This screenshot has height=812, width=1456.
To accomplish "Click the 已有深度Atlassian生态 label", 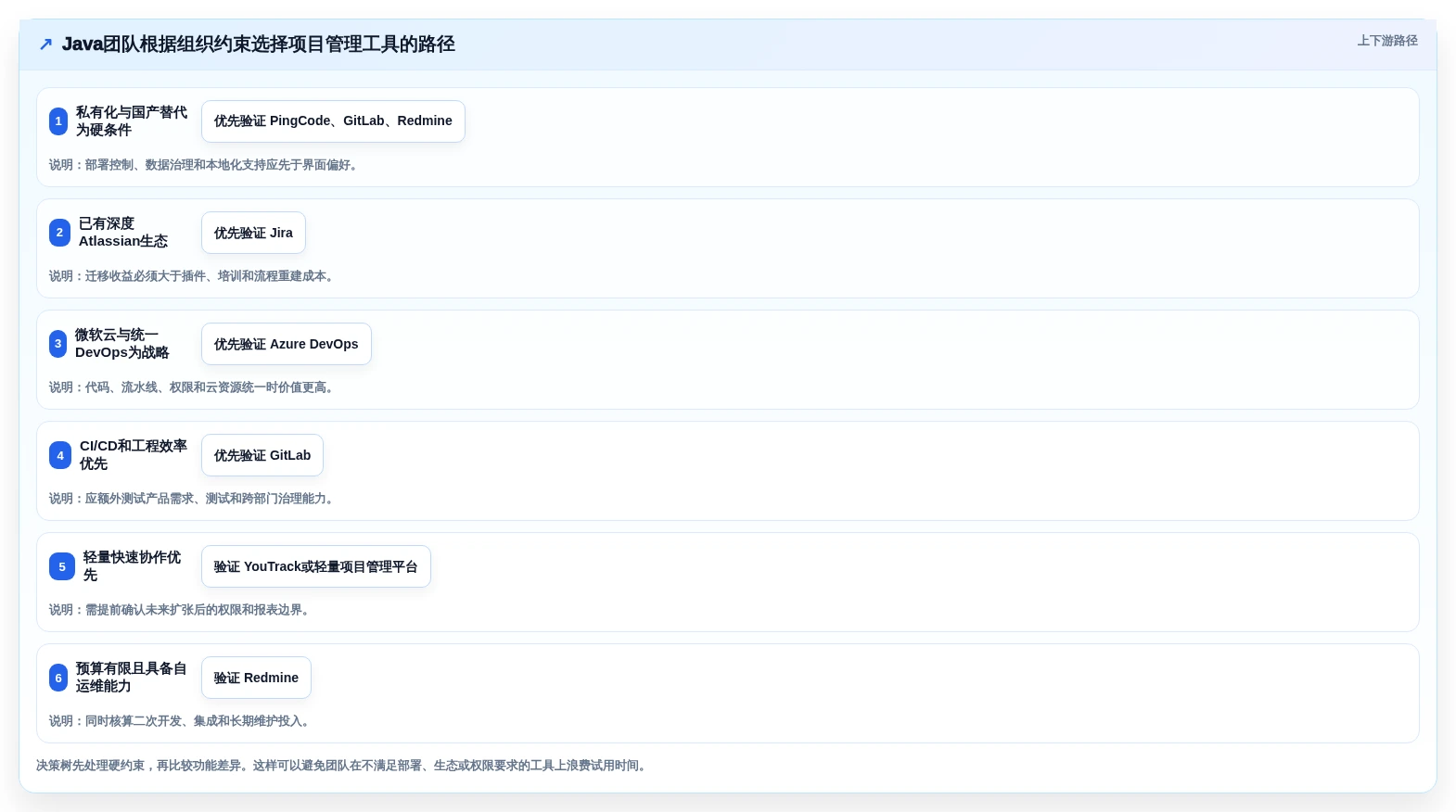I will [x=123, y=233].
